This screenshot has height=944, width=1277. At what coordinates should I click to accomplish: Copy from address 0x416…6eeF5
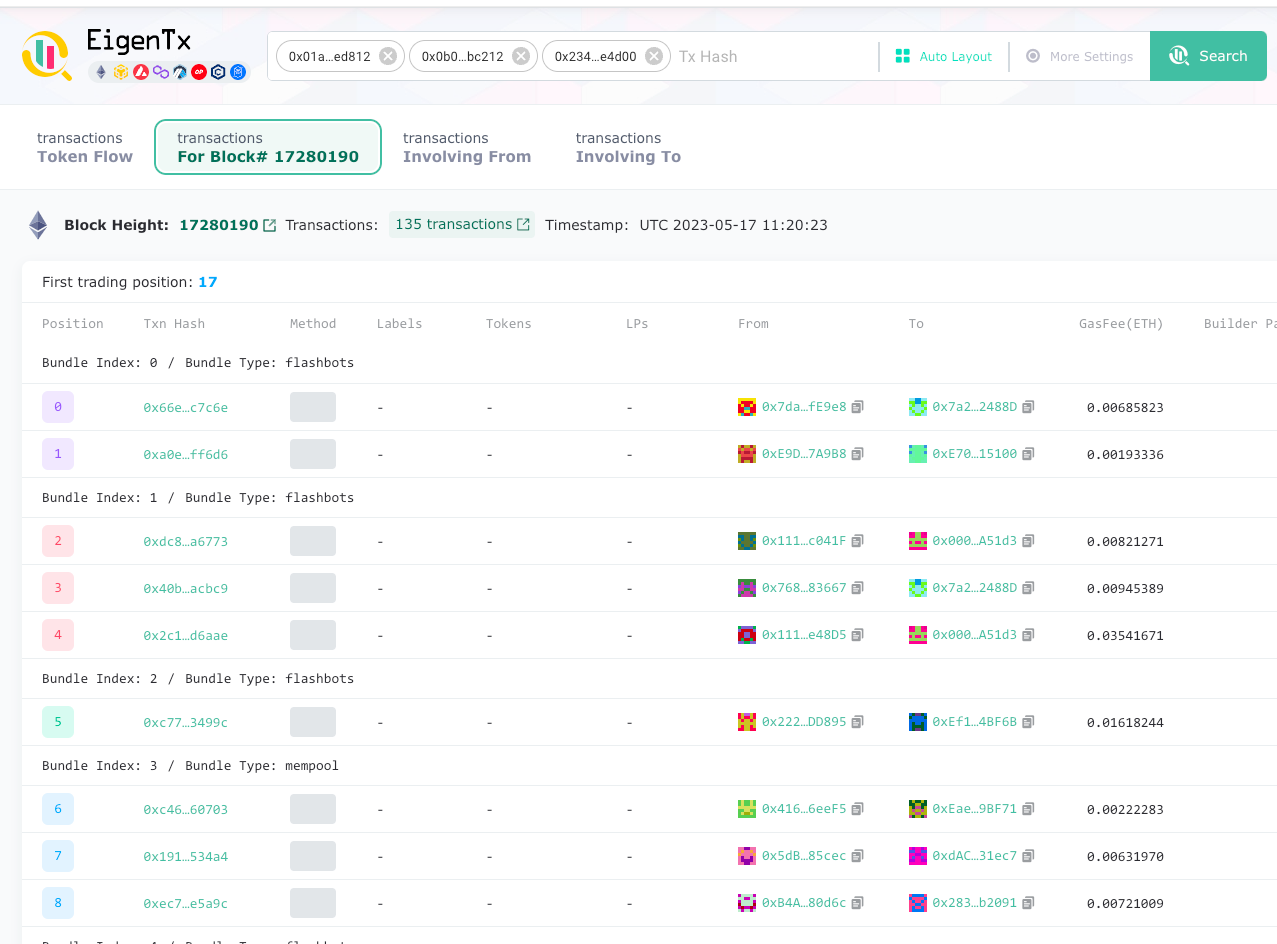(x=858, y=809)
